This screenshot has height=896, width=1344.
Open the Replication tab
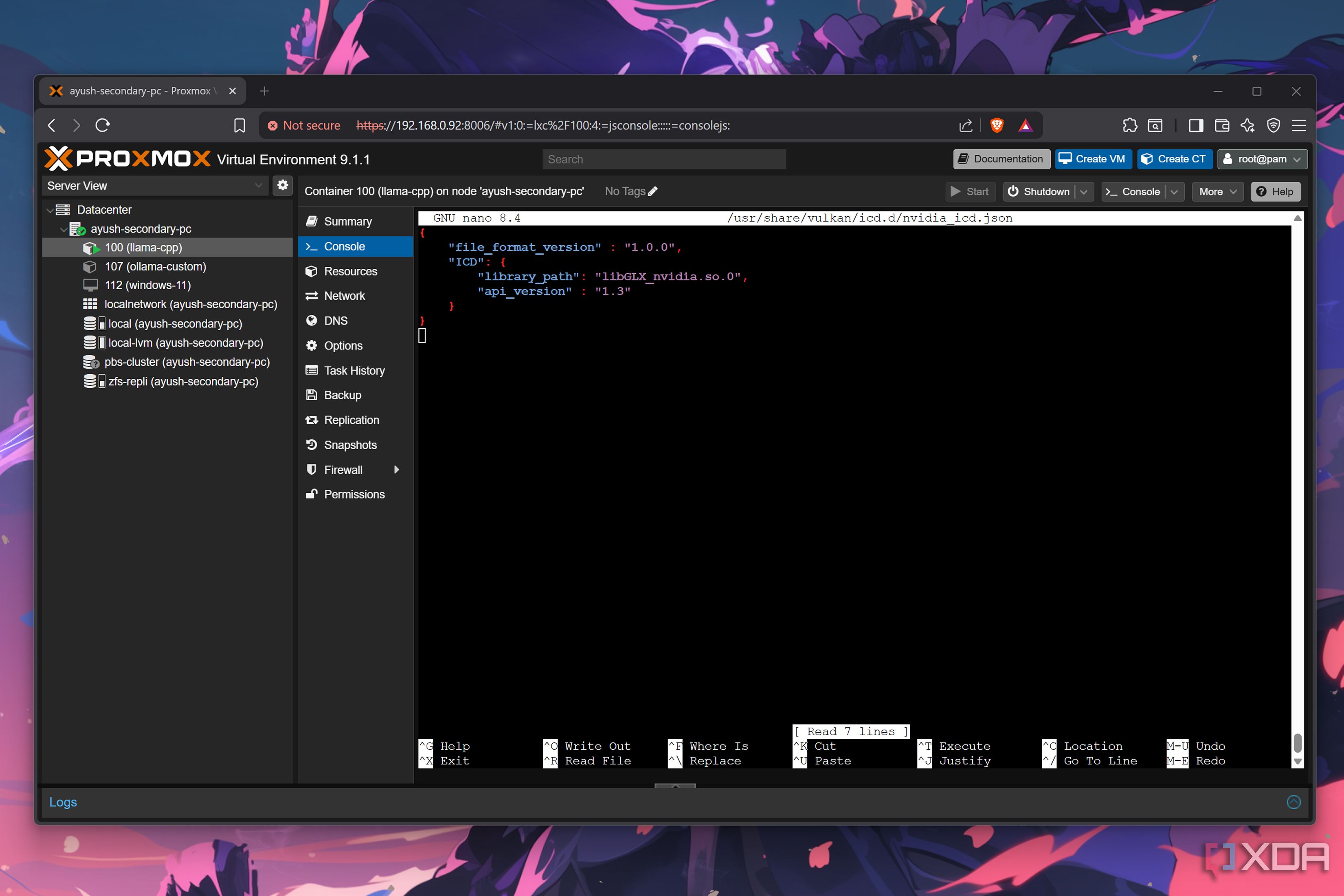pos(356,420)
